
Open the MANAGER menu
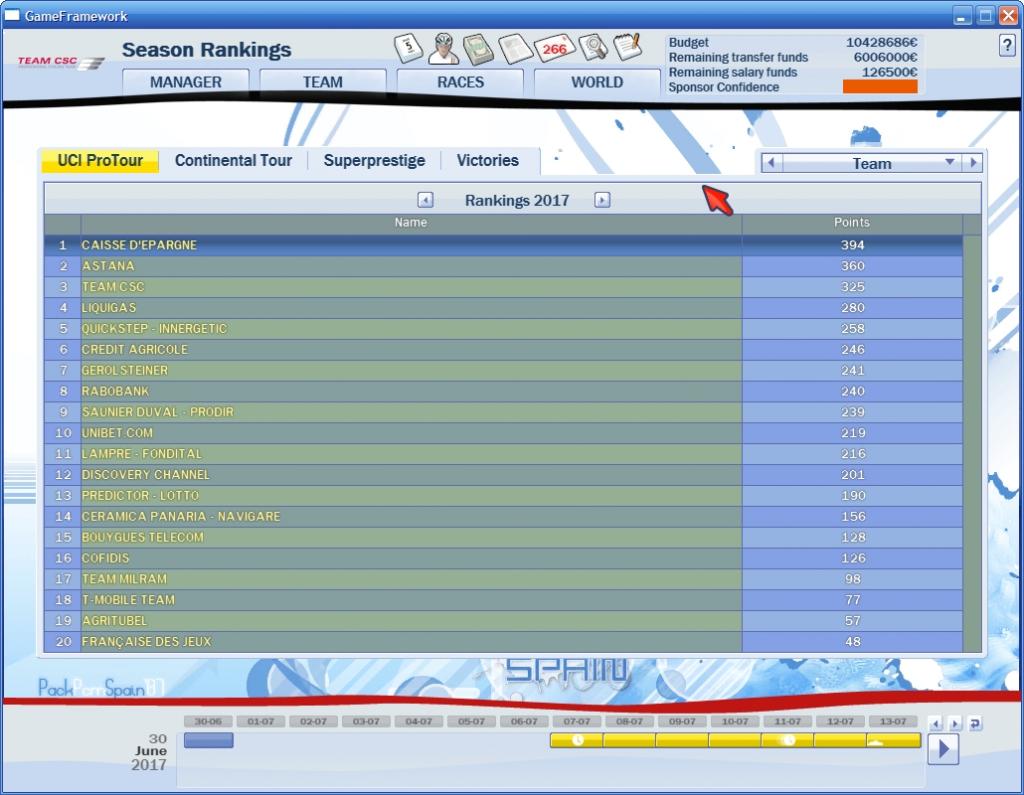click(x=186, y=82)
